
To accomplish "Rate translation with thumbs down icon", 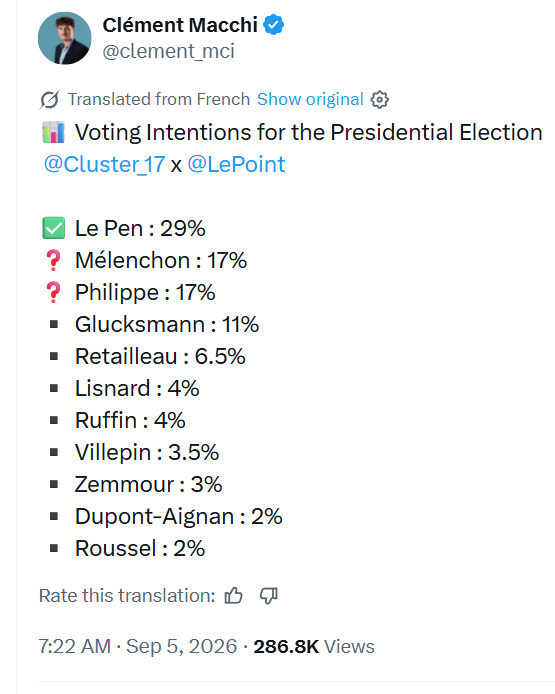I will click(269, 596).
